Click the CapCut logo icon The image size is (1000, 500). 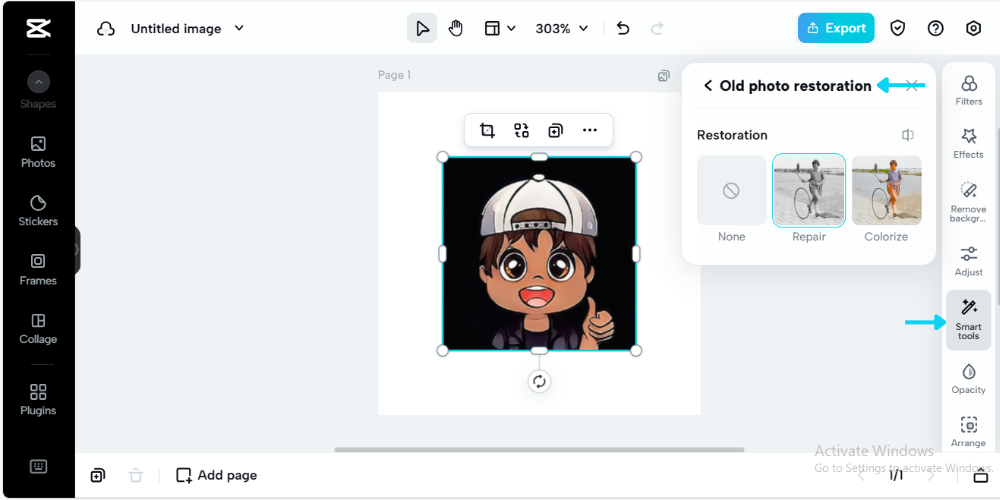[38, 28]
